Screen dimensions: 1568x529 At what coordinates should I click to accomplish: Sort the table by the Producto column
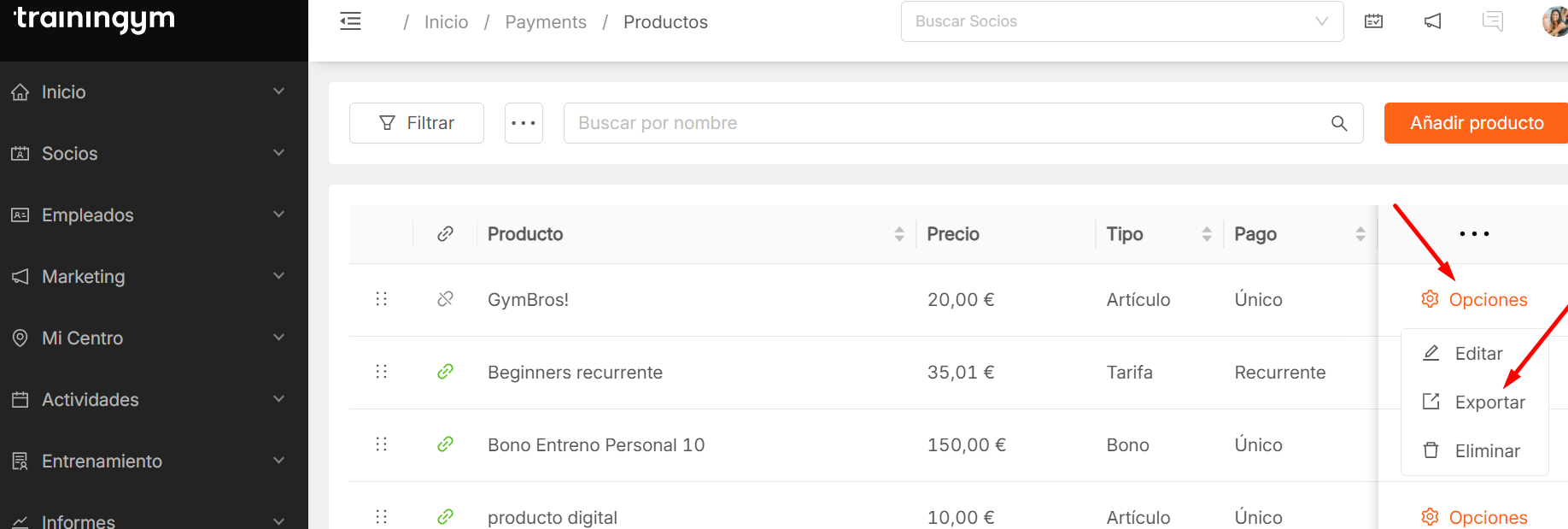click(x=898, y=234)
